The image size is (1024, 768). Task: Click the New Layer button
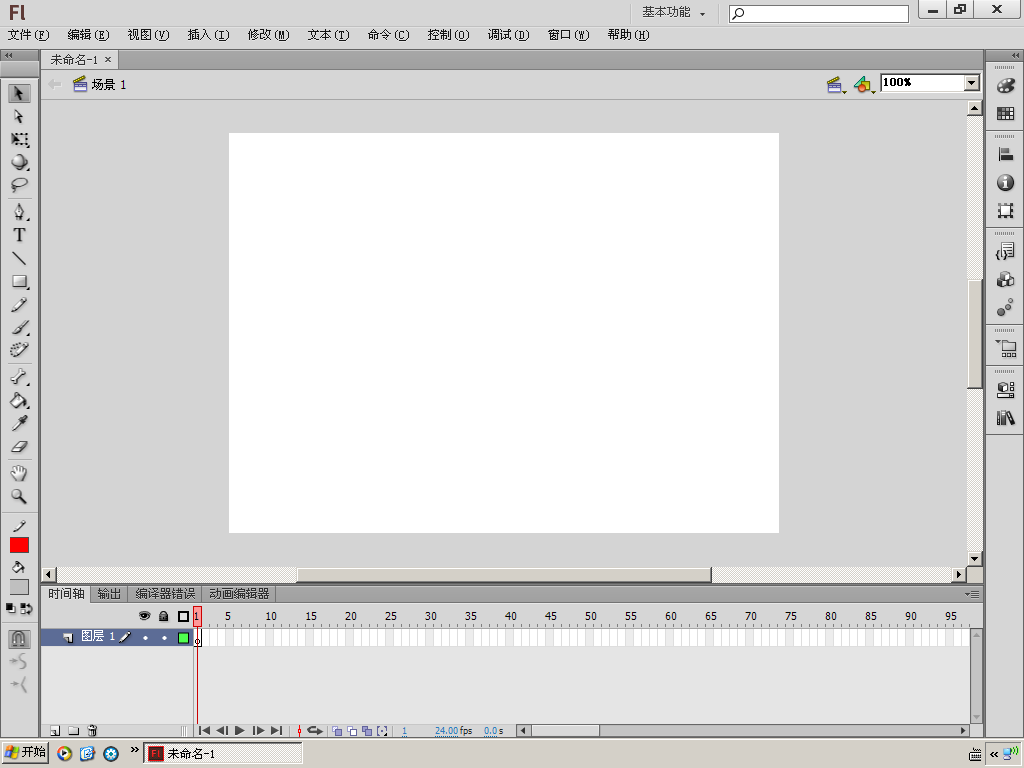click(56, 731)
